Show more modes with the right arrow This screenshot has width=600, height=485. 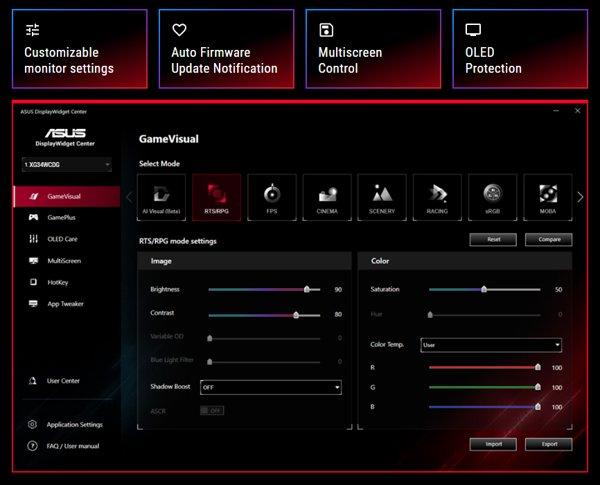click(580, 197)
